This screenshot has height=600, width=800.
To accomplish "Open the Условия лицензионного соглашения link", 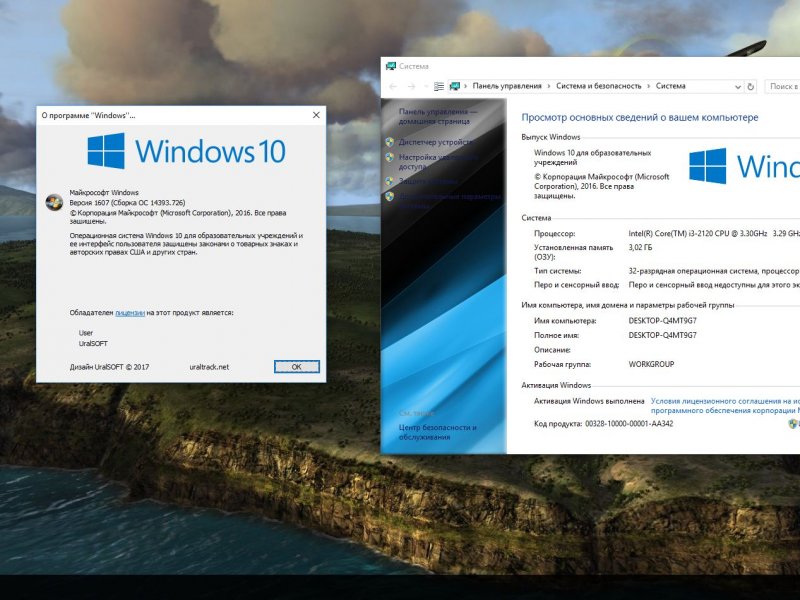I will 725,406.
